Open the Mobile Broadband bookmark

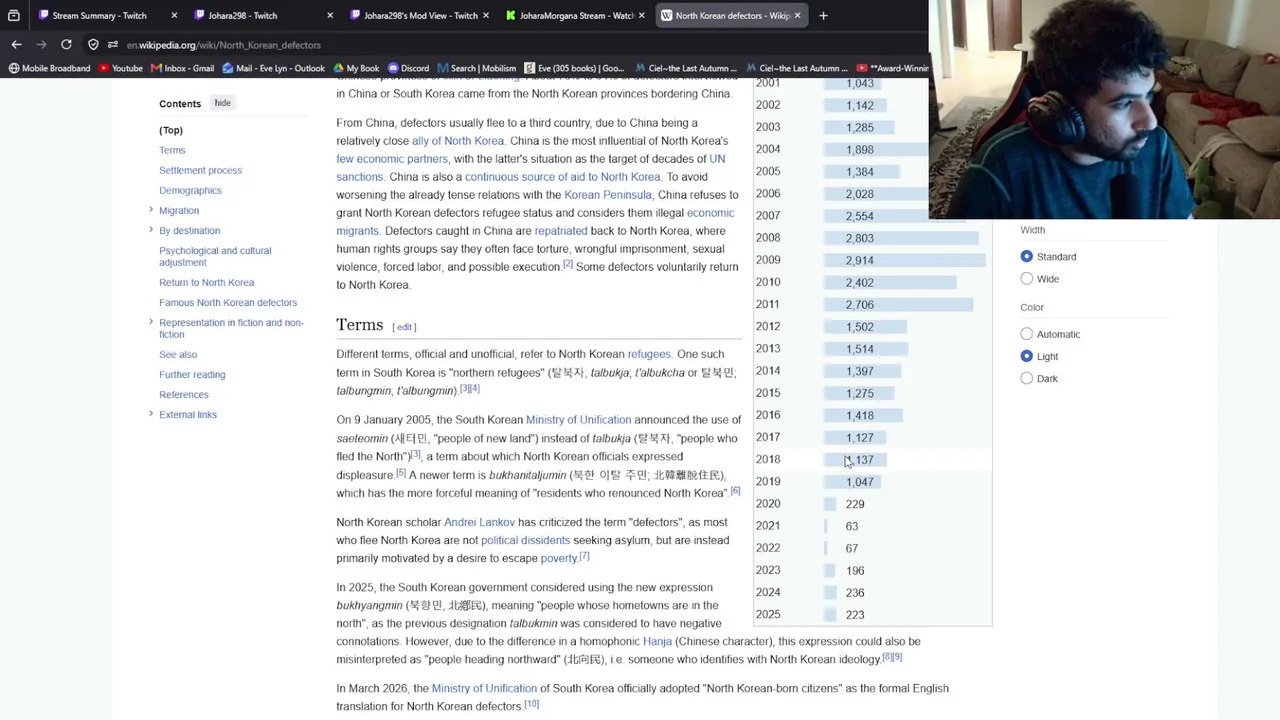click(x=49, y=68)
